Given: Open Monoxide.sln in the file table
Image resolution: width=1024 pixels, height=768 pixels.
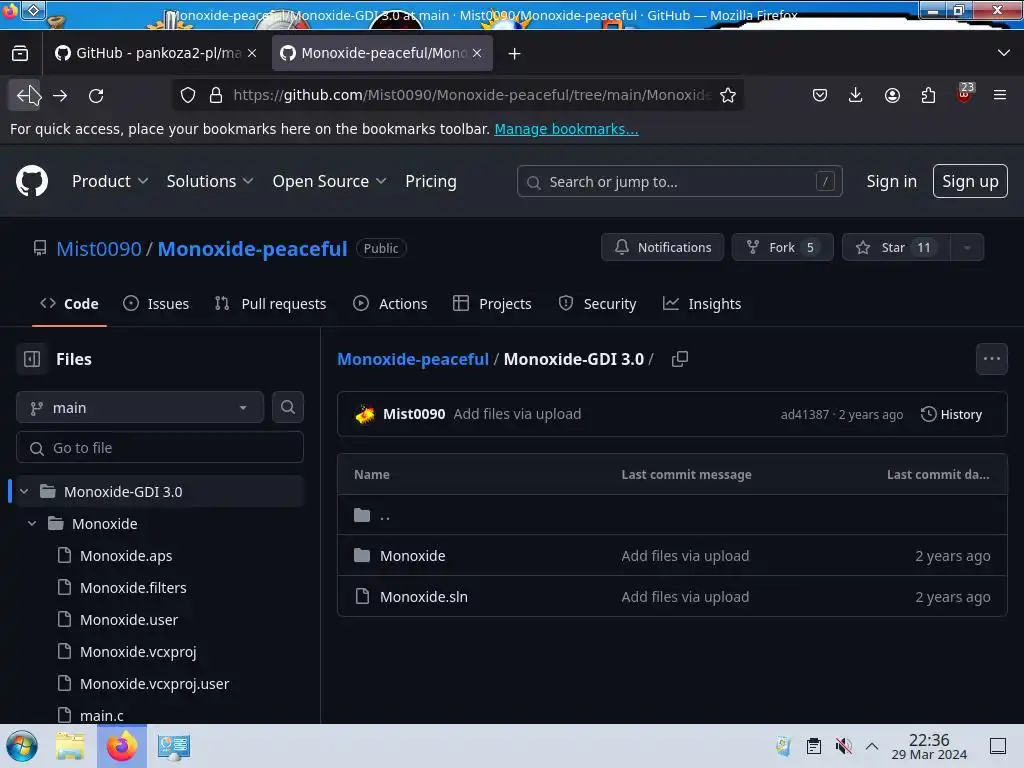Looking at the screenshot, I should coord(423,596).
